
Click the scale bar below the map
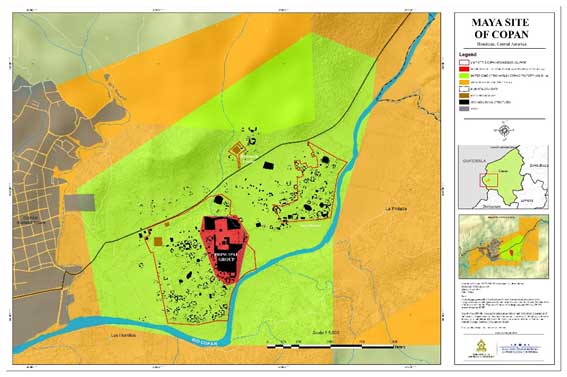(x=330, y=347)
